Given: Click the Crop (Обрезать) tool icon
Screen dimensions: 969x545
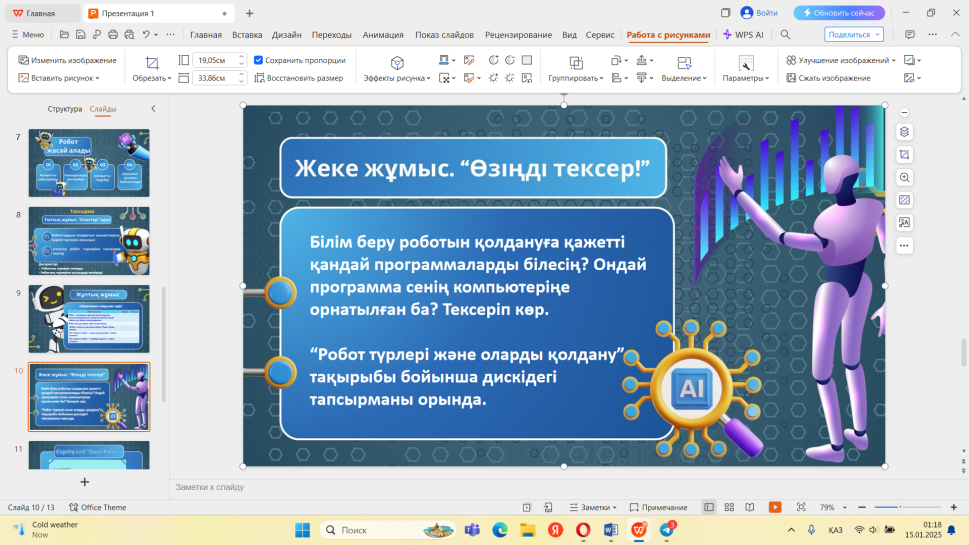Looking at the screenshot, I should [x=152, y=62].
